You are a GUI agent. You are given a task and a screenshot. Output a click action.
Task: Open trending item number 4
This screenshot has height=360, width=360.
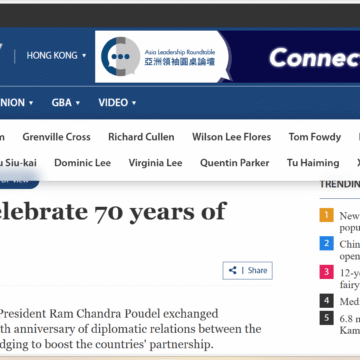tap(327, 301)
